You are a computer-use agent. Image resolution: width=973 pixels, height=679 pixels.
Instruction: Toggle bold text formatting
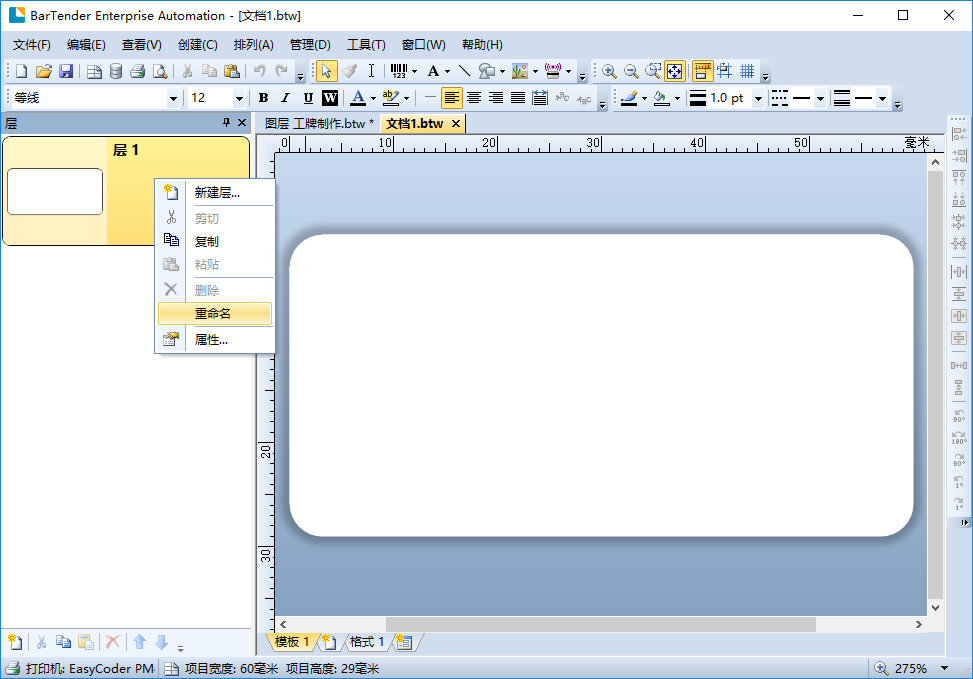(263, 98)
